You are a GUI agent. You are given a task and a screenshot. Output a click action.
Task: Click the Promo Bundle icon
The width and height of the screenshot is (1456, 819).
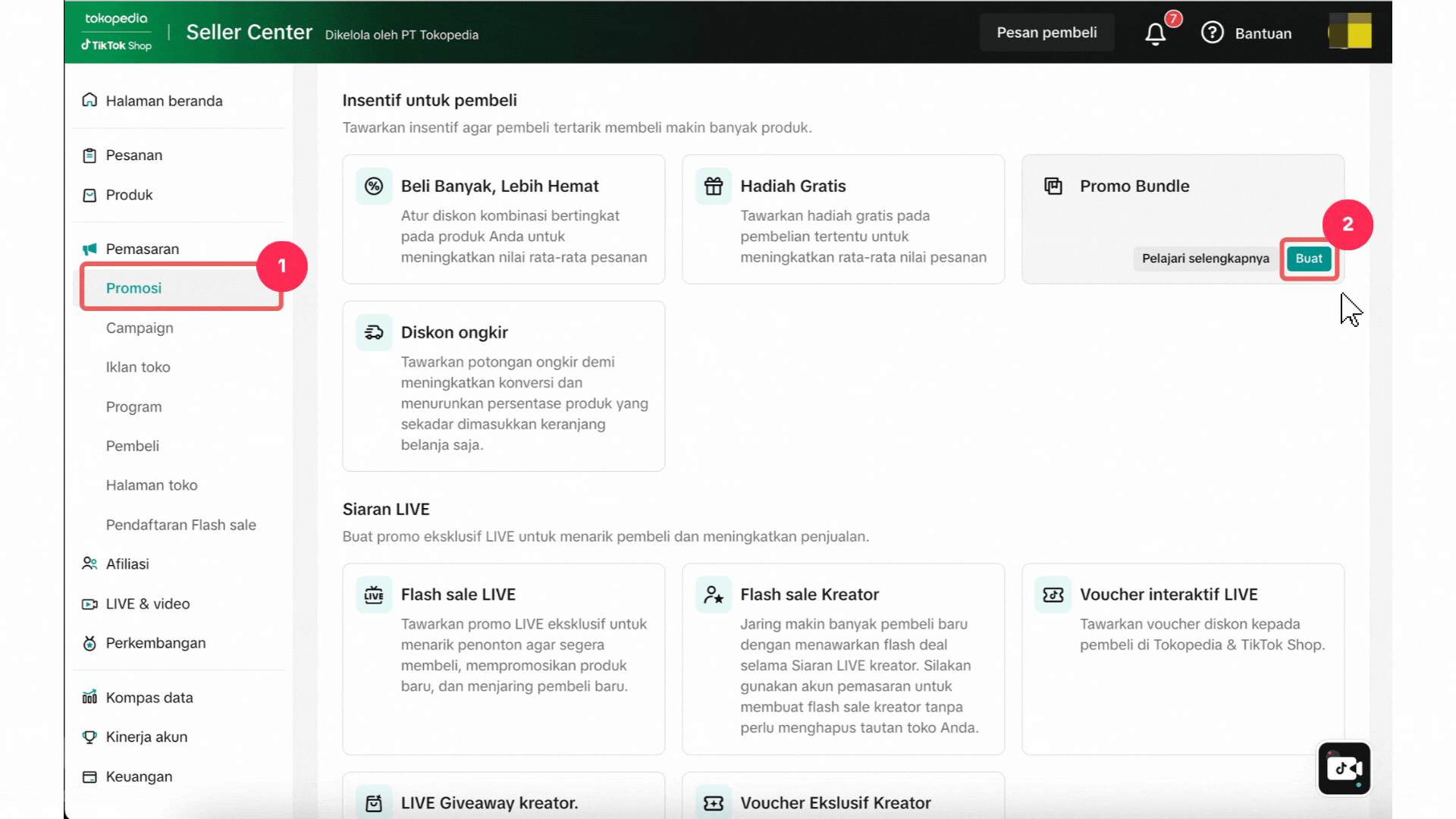click(x=1053, y=187)
